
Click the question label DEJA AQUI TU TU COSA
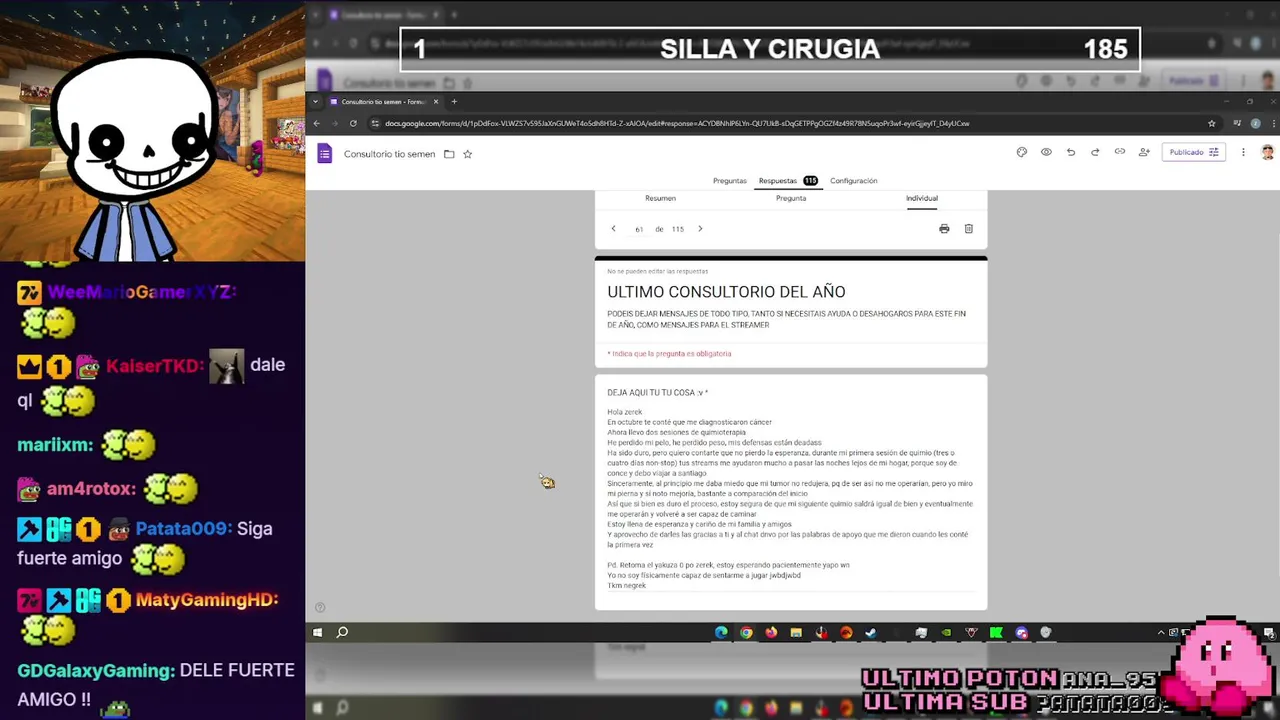click(657, 393)
